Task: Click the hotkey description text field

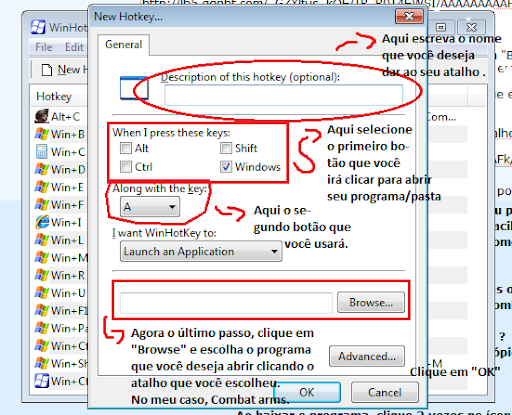Action: pos(283,95)
